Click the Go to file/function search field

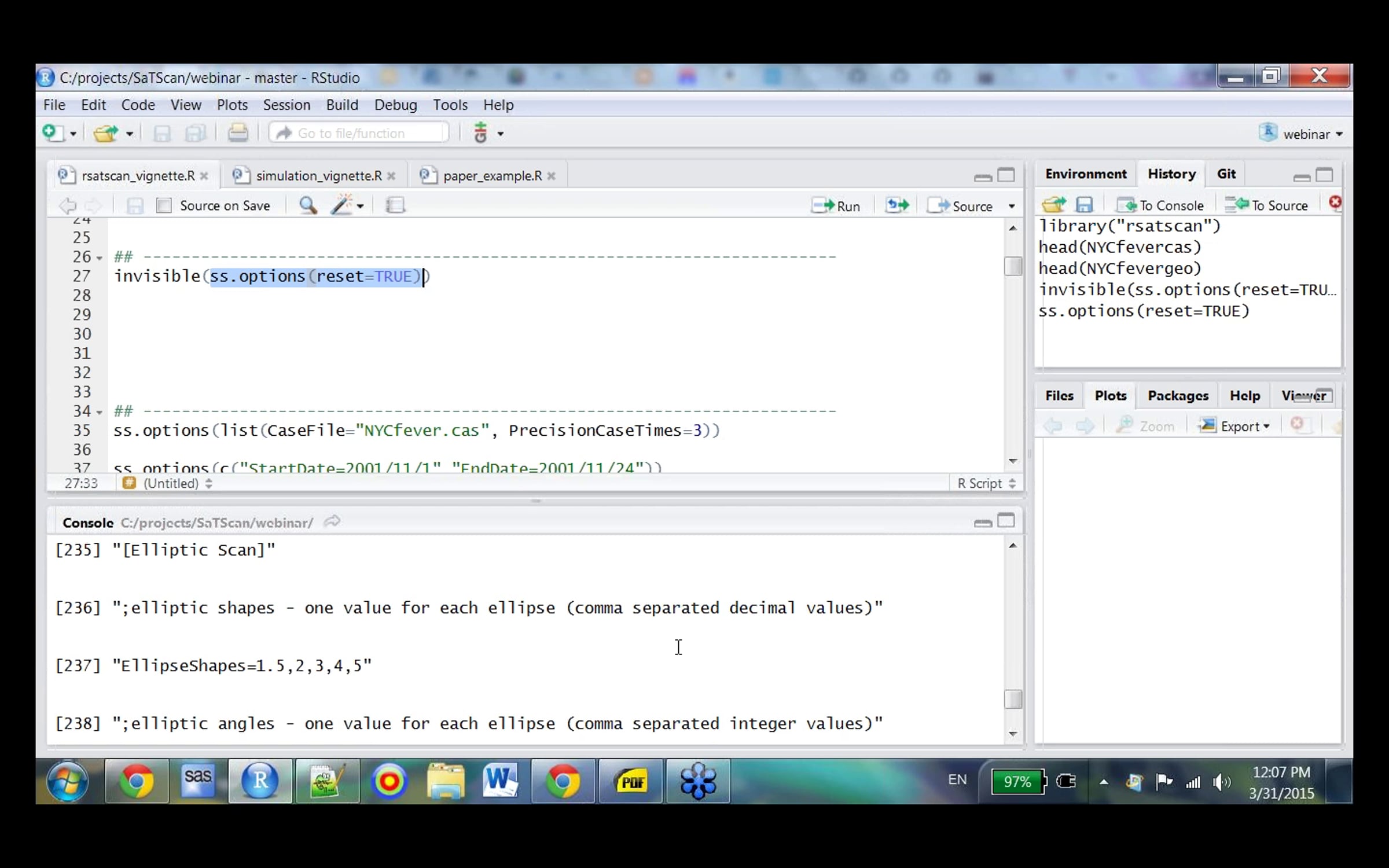click(x=359, y=133)
